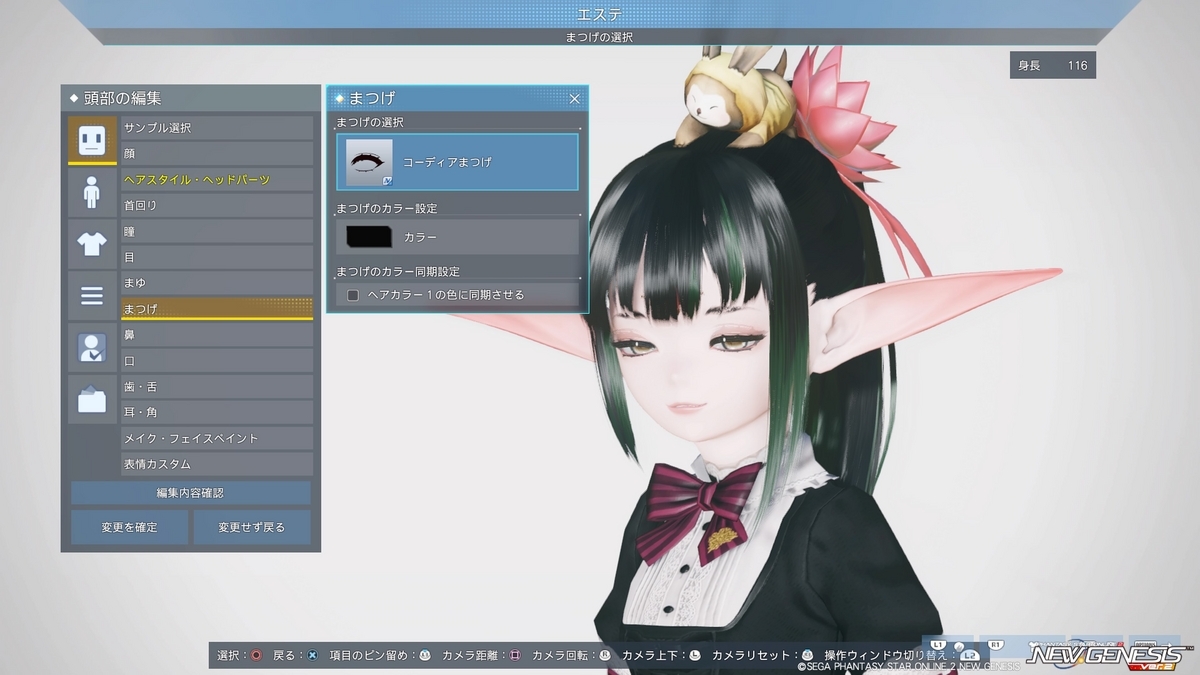Screen dimensions: 1200x675
Task: Click the カメラ回転 stick icon
Action: [x=605, y=655]
